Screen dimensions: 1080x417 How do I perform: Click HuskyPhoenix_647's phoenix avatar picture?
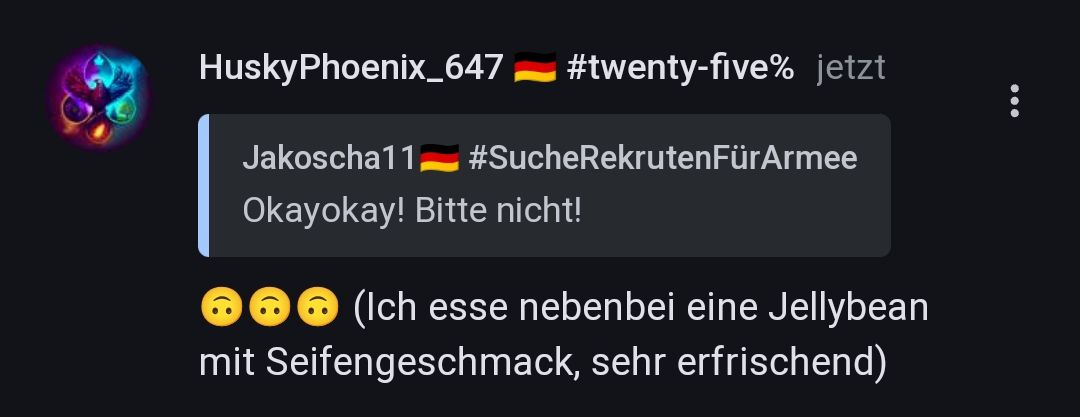click(98, 97)
